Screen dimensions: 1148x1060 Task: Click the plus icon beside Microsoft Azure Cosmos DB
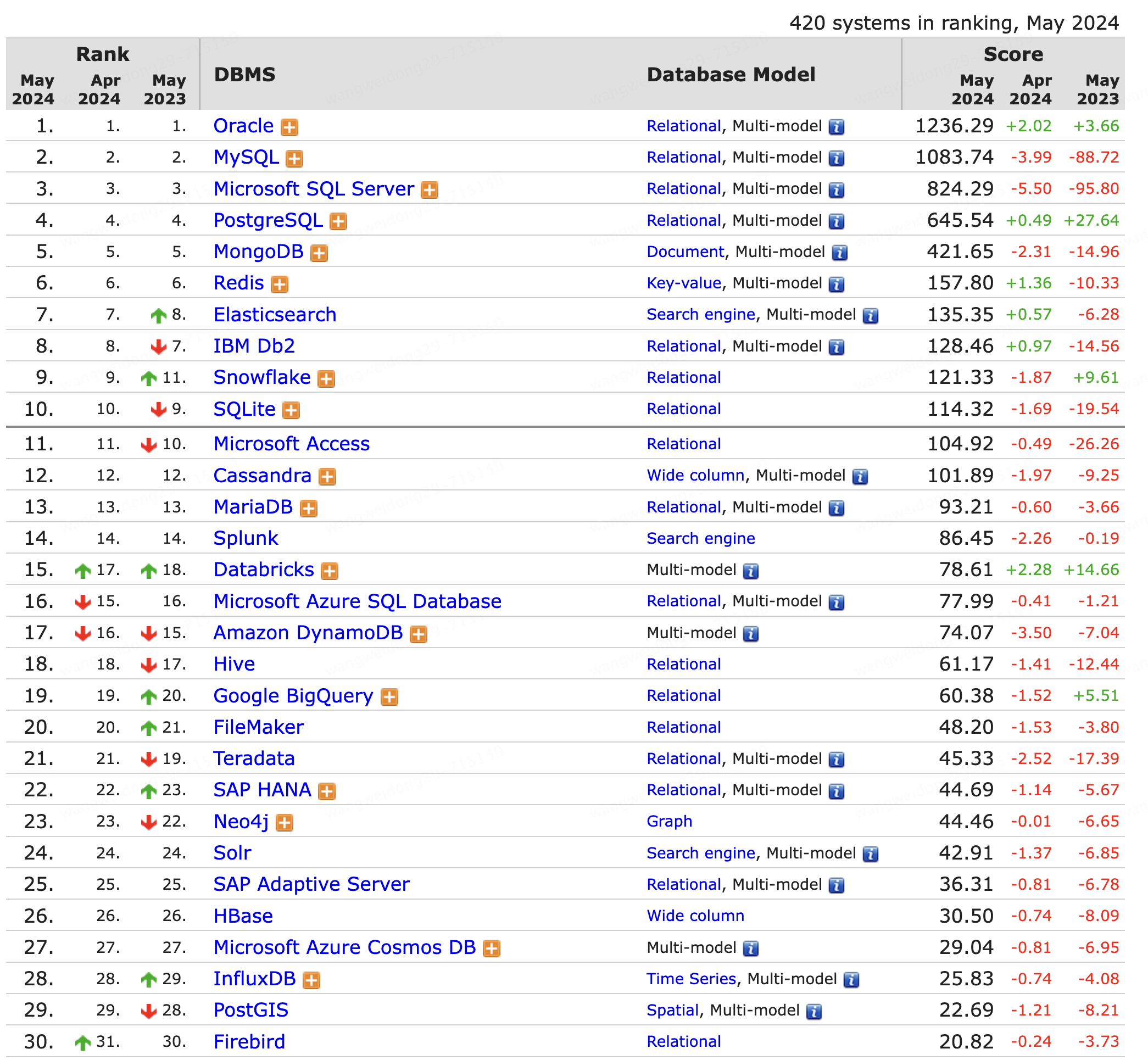coord(492,948)
